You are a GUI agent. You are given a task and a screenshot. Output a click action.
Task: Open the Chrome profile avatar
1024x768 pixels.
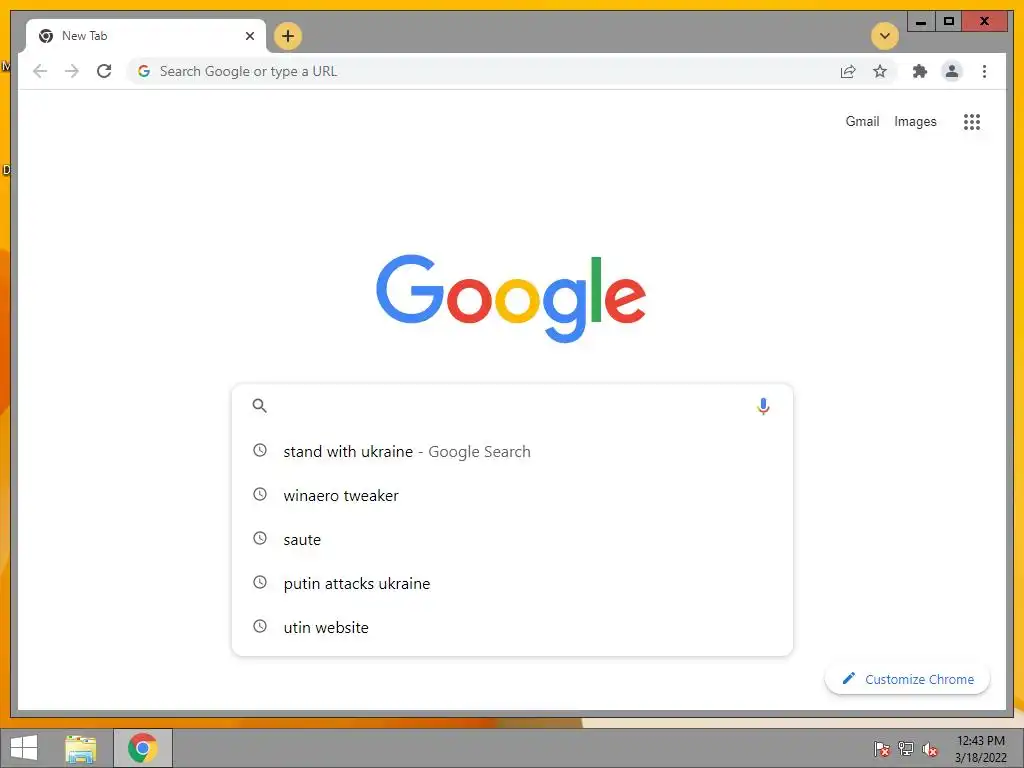pos(952,71)
